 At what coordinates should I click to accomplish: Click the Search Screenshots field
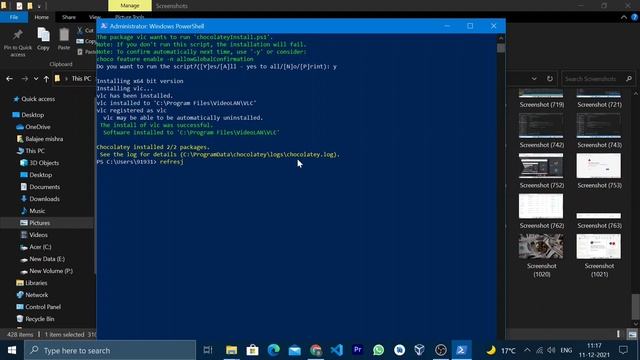[x=598, y=79]
